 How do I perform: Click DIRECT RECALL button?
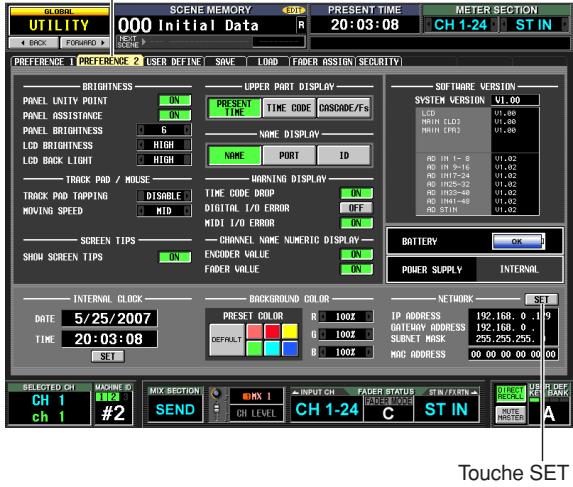[511, 393]
